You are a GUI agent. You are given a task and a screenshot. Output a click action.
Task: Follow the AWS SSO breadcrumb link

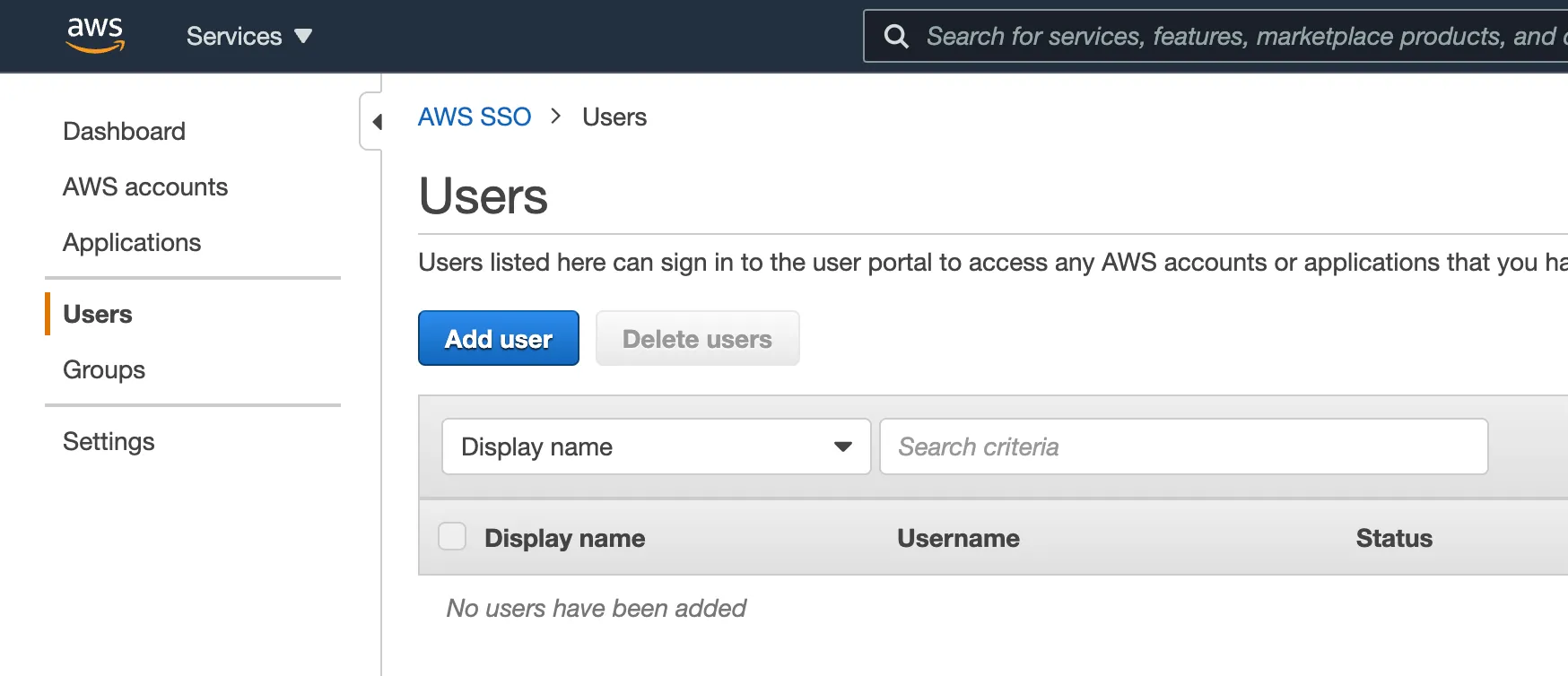tap(475, 117)
